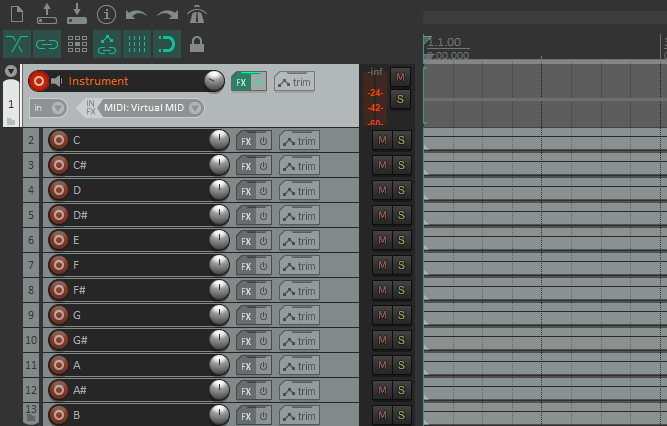Viewport: 667px width, 426px height.
Task: Arm record on the F# track
Action: click(x=58, y=290)
